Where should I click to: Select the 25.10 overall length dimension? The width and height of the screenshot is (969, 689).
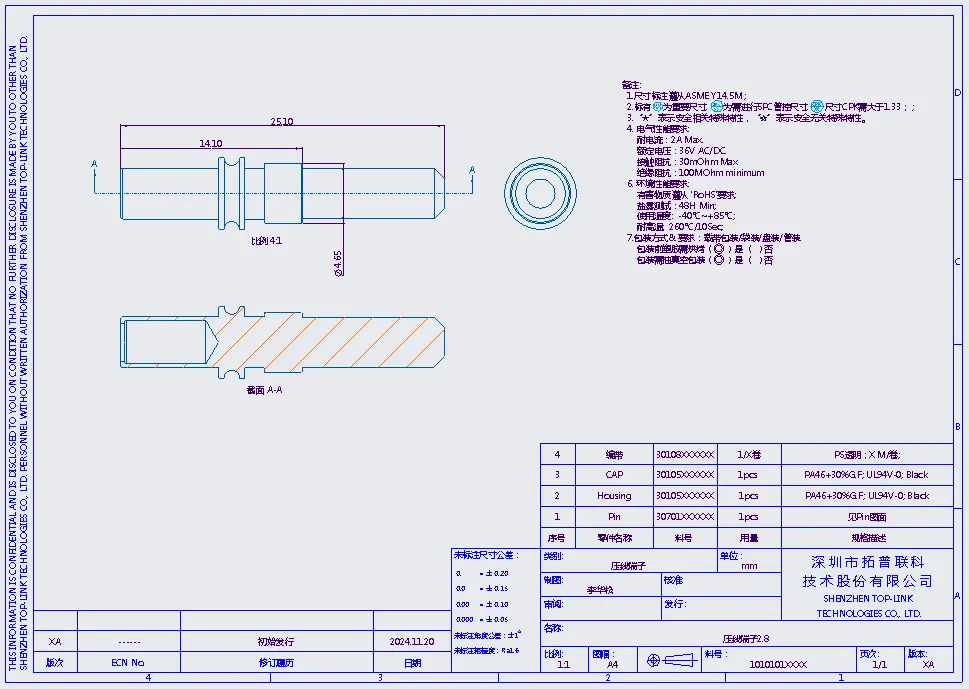281,121
